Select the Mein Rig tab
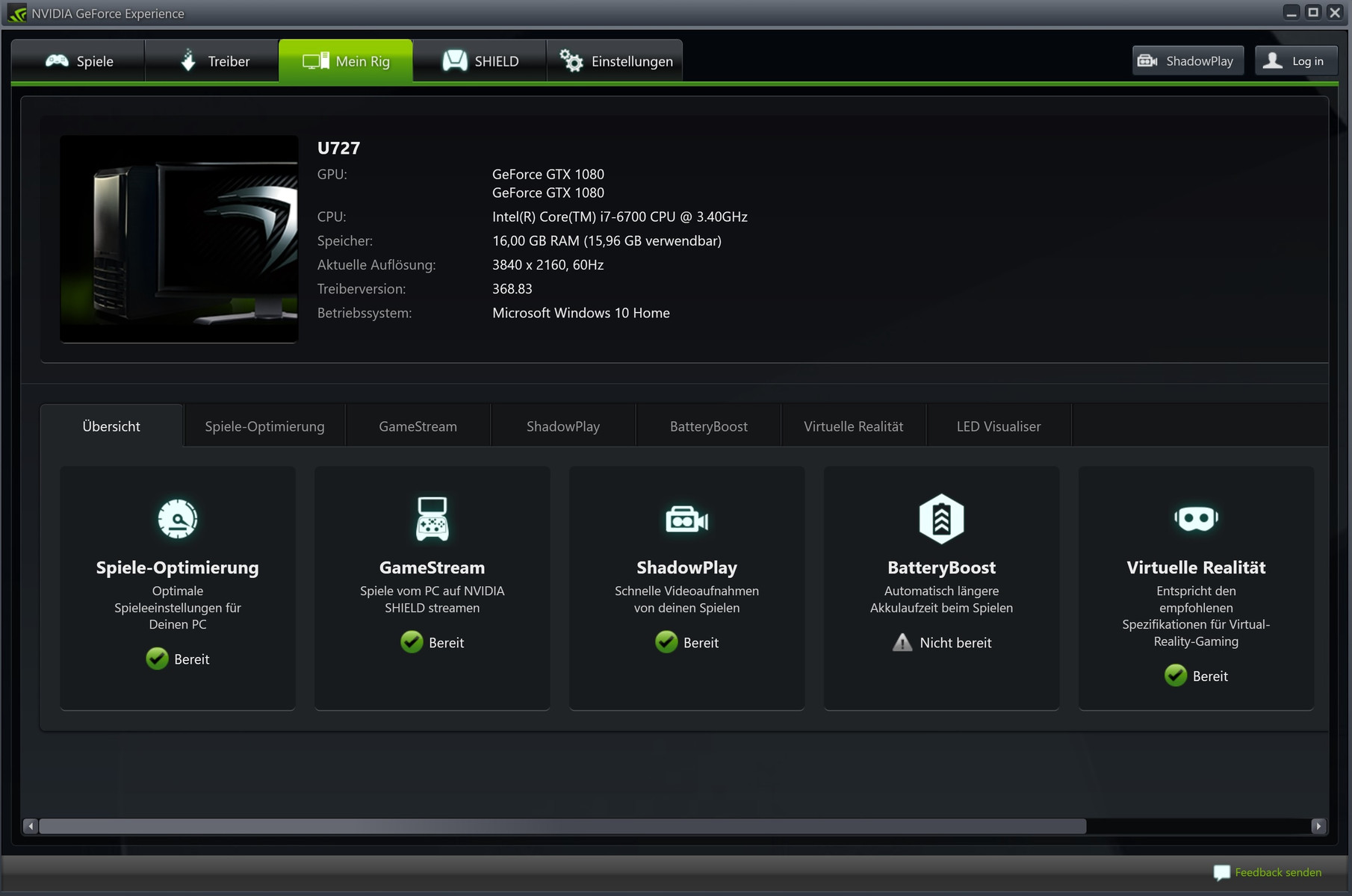The height and width of the screenshot is (896, 1352). [345, 61]
